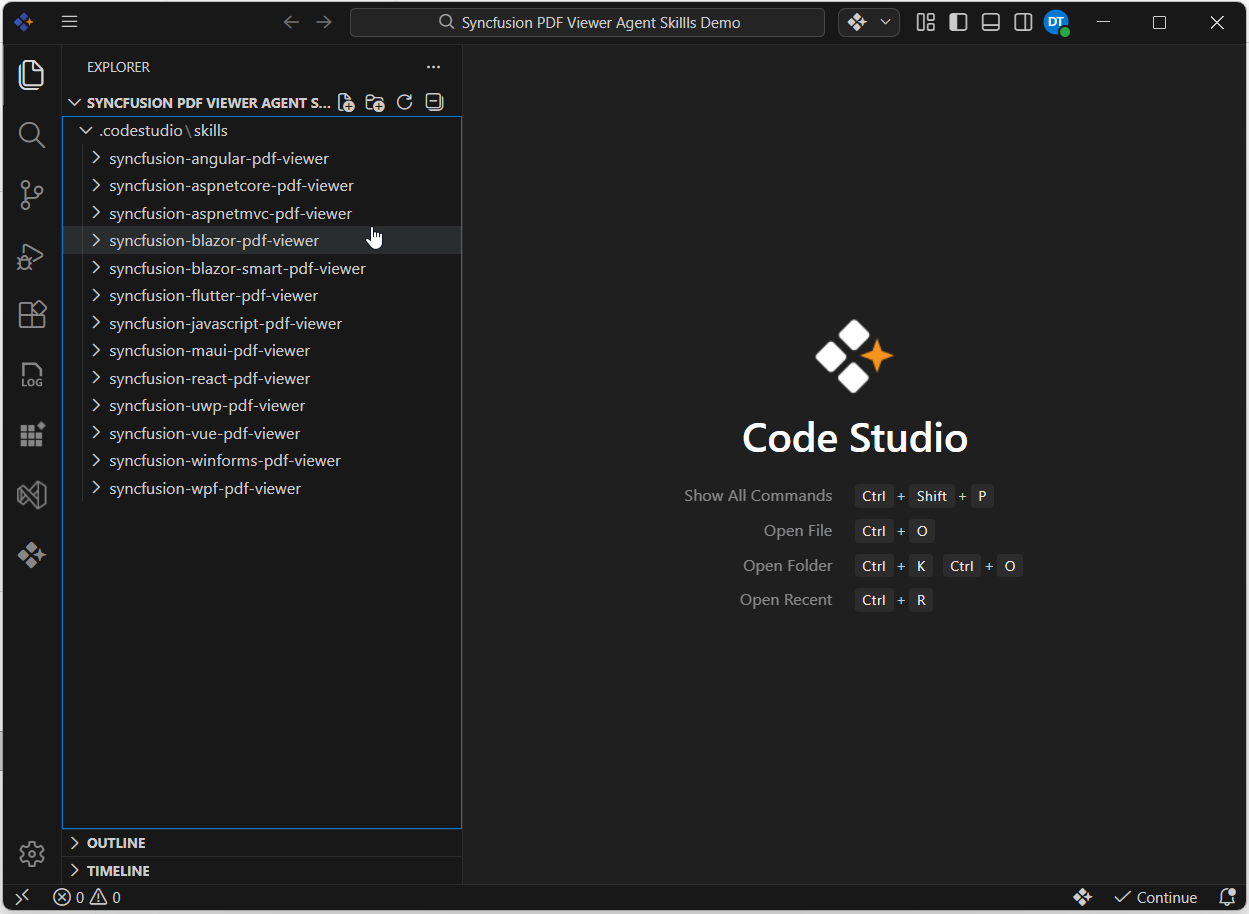This screenshot has width=1249, height=914.
Task: Click the Open File label
Action: coord(798,531)
